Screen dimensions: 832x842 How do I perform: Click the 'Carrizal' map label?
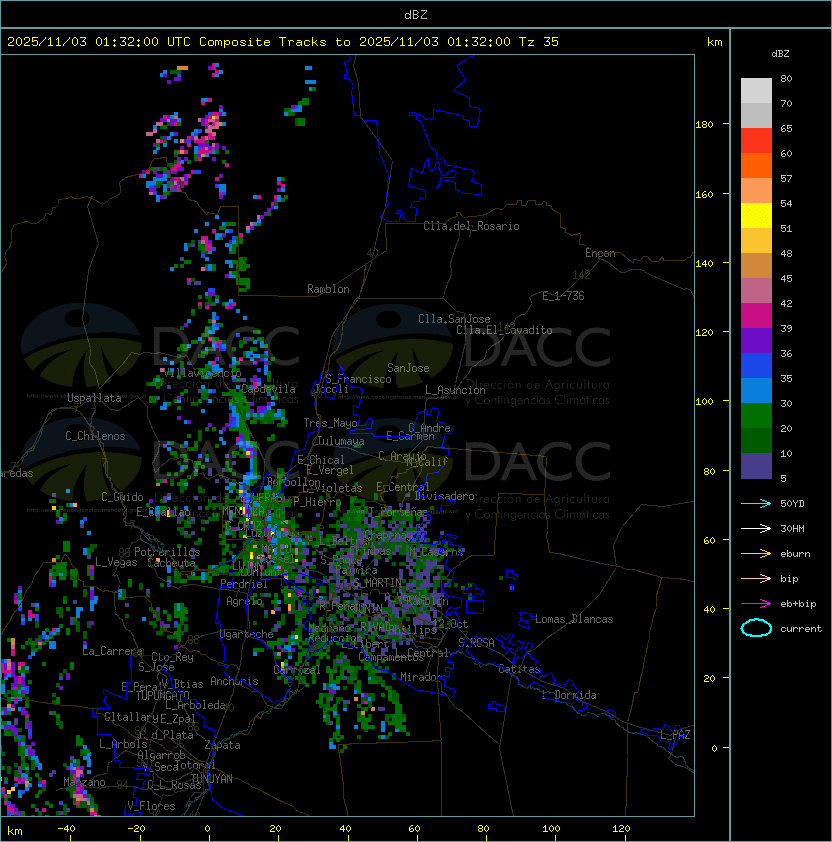[297, 670]
